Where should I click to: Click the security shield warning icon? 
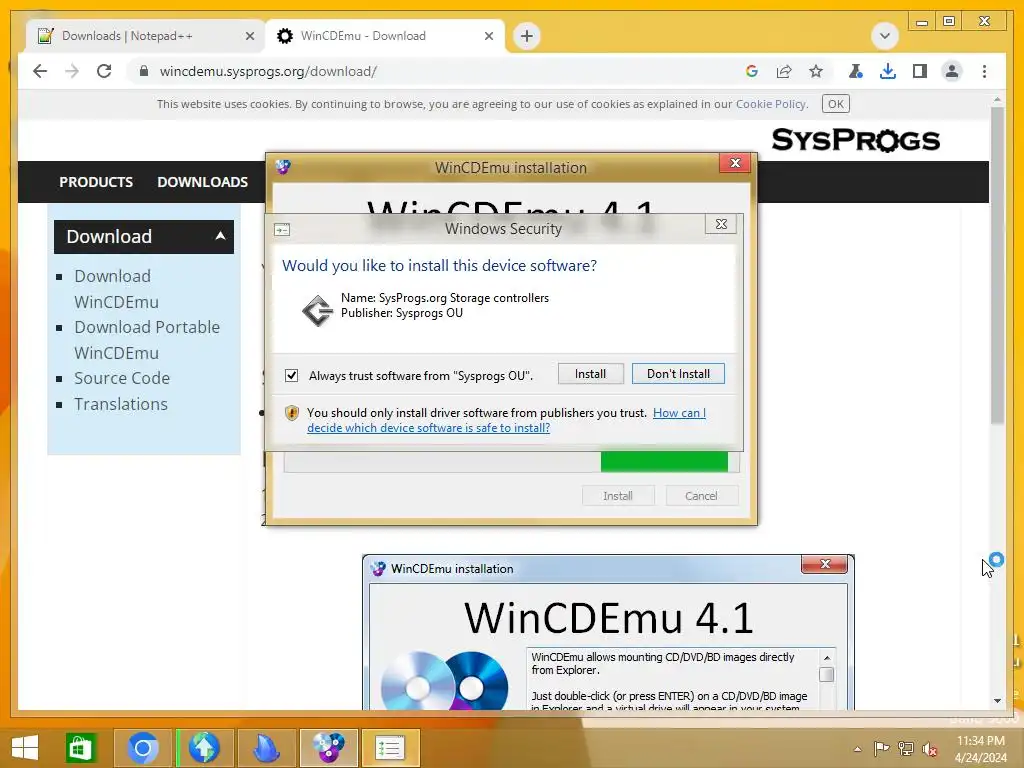coord(292,413)
